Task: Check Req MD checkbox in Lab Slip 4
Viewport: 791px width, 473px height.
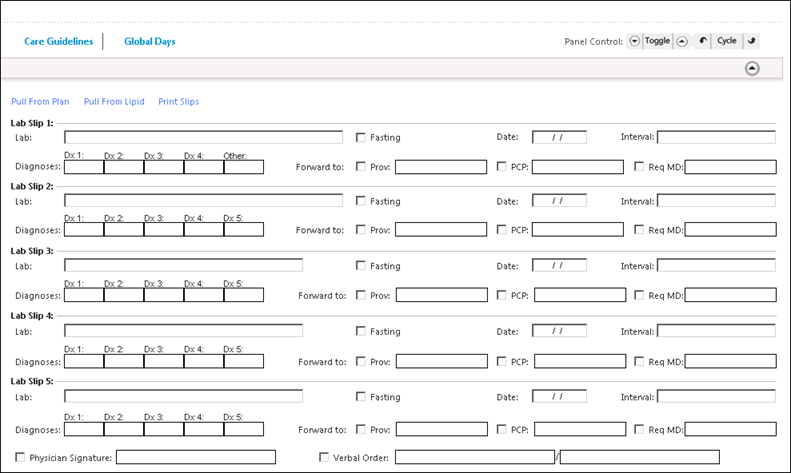Action: [x=639, y=361]
